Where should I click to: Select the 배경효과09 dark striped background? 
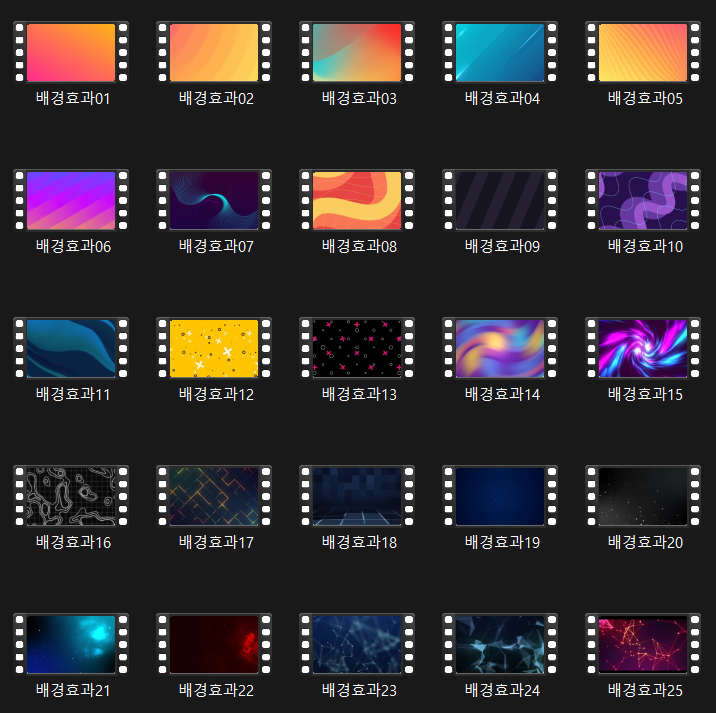tap(500, 200)
